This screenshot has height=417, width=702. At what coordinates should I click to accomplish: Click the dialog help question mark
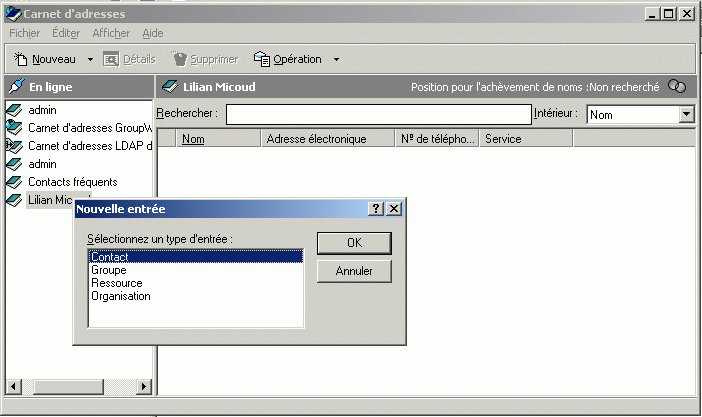coord(376,209)
